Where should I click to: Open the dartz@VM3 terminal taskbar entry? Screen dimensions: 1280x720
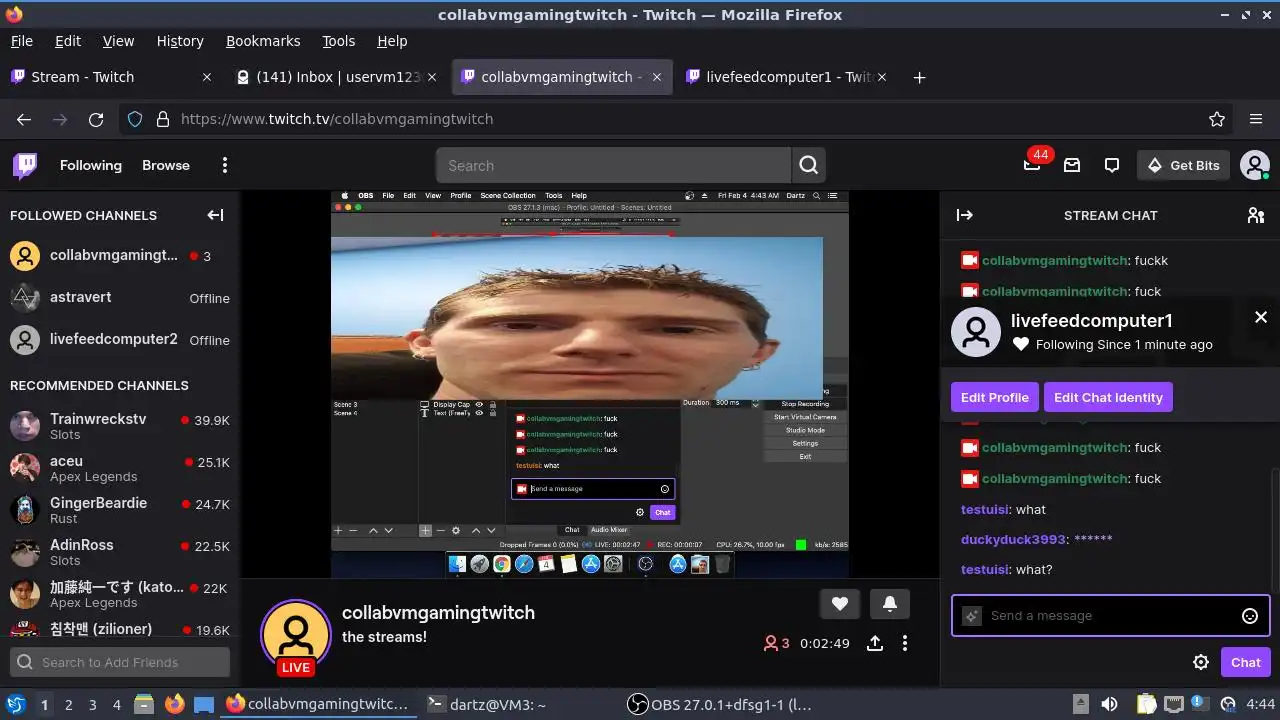tap(487, 704)
